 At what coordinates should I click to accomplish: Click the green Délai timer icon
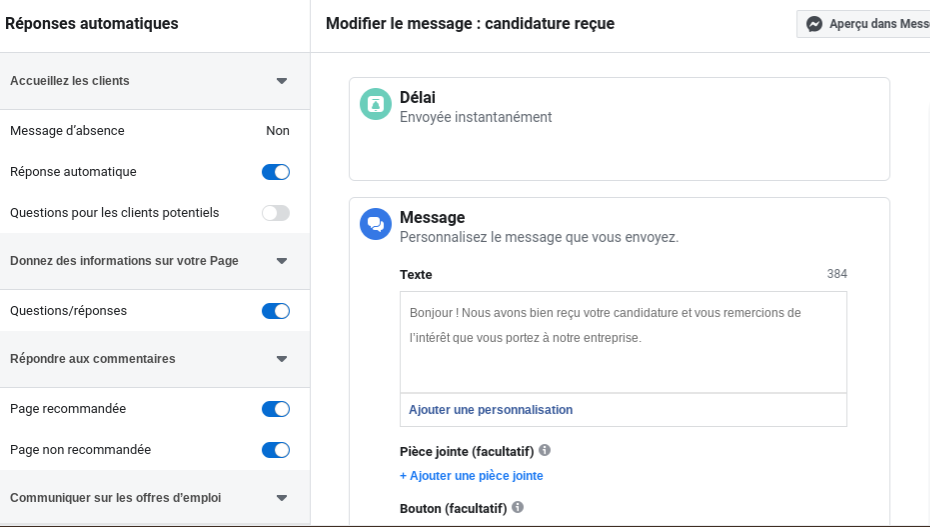point(376,104)
